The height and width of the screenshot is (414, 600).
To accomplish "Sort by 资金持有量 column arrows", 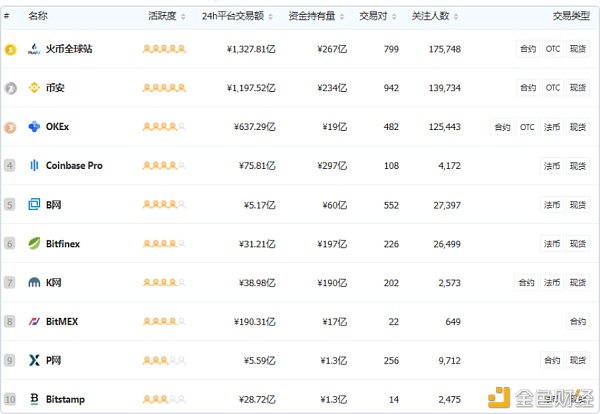I will coord(342,16).
